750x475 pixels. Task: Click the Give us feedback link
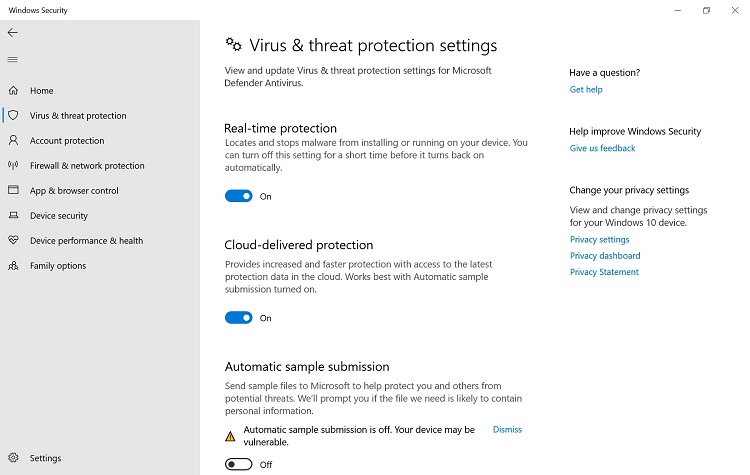602,148
